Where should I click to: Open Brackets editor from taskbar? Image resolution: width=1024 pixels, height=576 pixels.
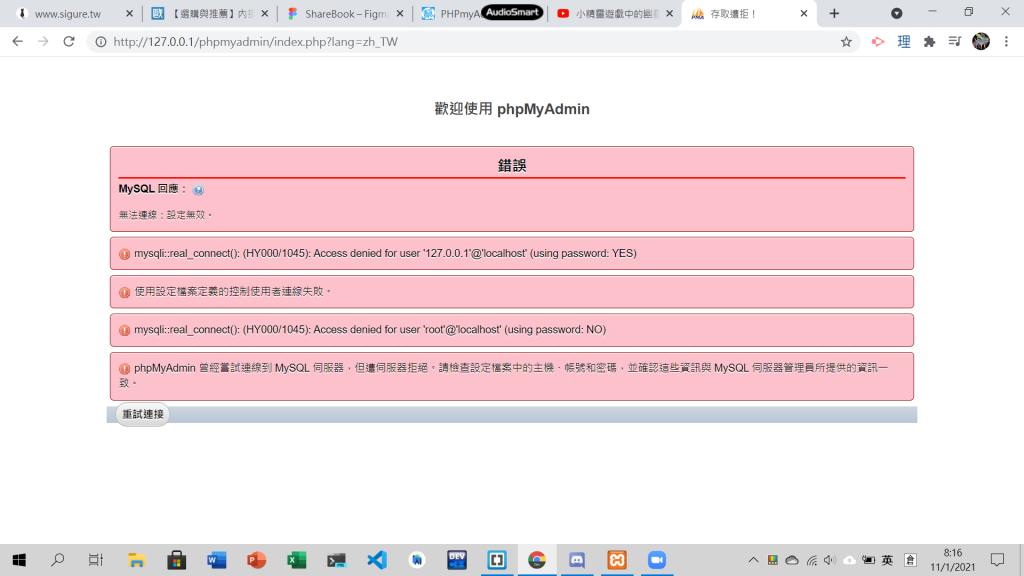point(497,560)
